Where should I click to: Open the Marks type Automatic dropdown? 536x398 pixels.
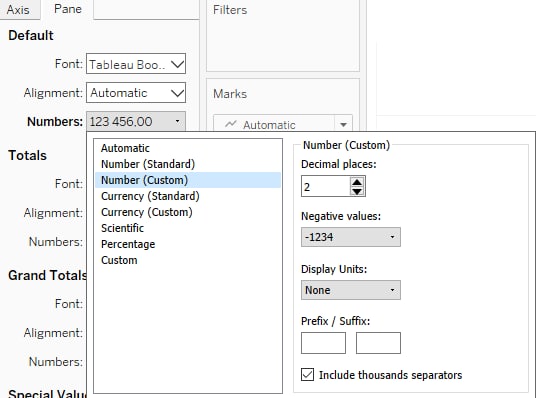coord(283,125)
